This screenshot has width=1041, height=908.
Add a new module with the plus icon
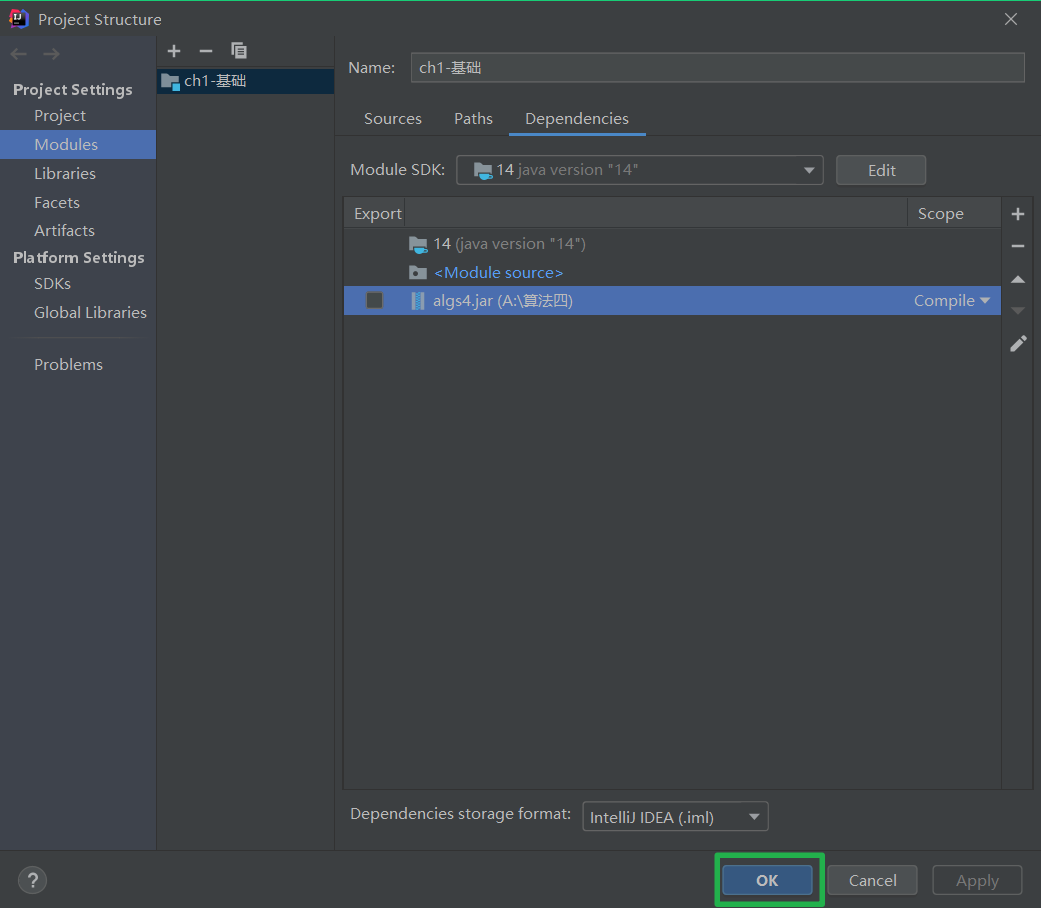pyautogui.click(x=174, y=50)
